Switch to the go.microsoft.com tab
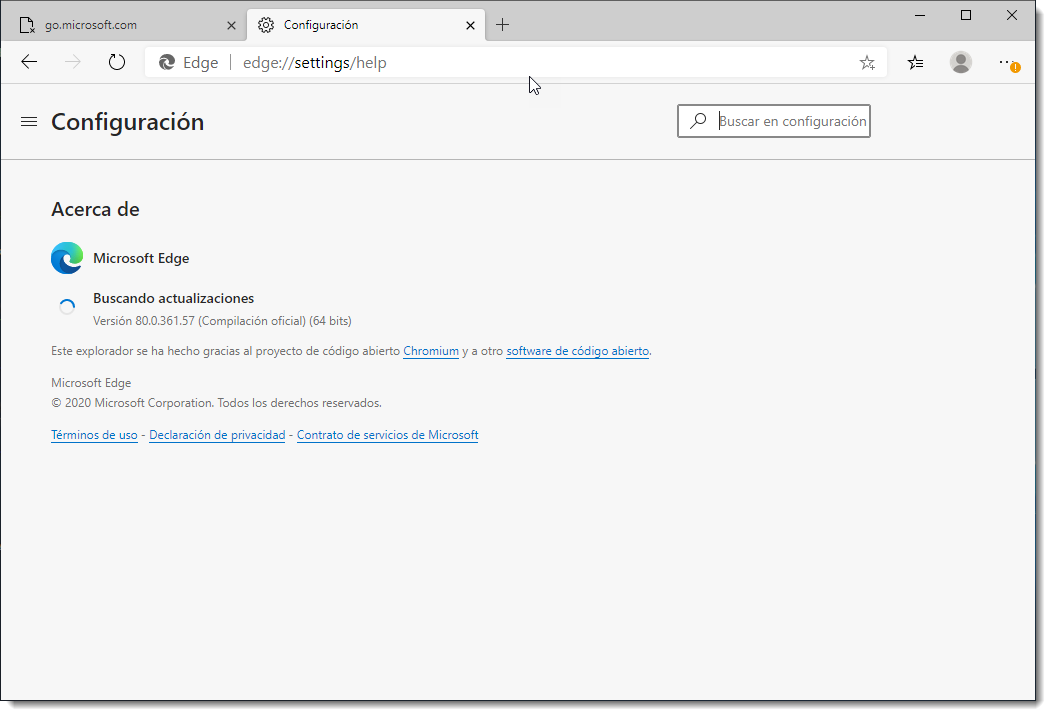The height and width of the screenshot is (716, 1051). [124, 25]
